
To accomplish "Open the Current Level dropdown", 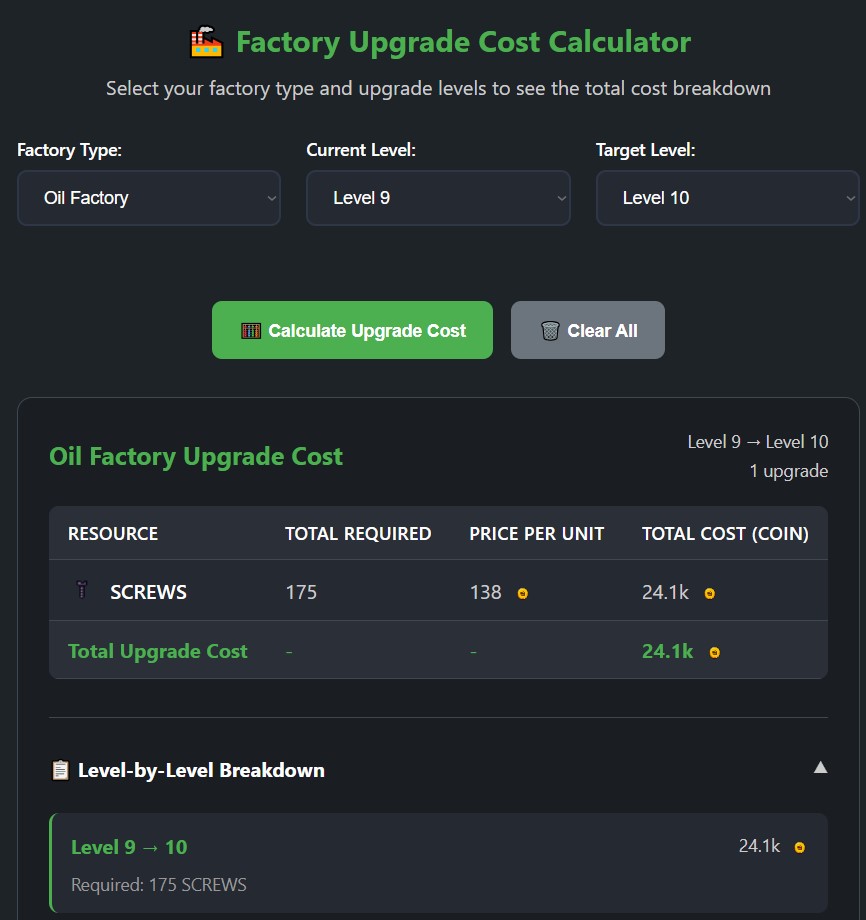I will 438,197.
